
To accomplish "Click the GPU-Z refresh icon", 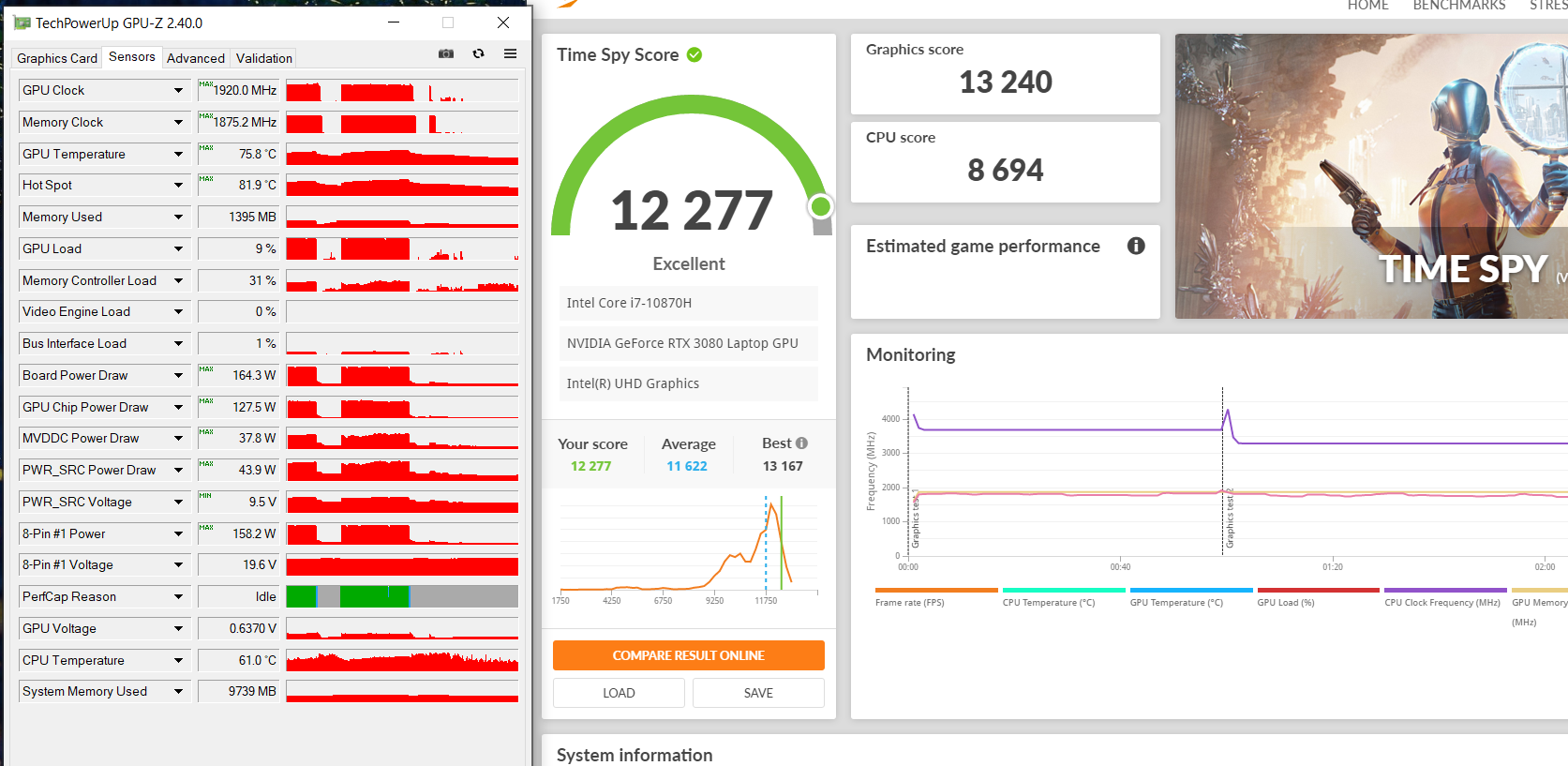I will click(x=478, y=53).
